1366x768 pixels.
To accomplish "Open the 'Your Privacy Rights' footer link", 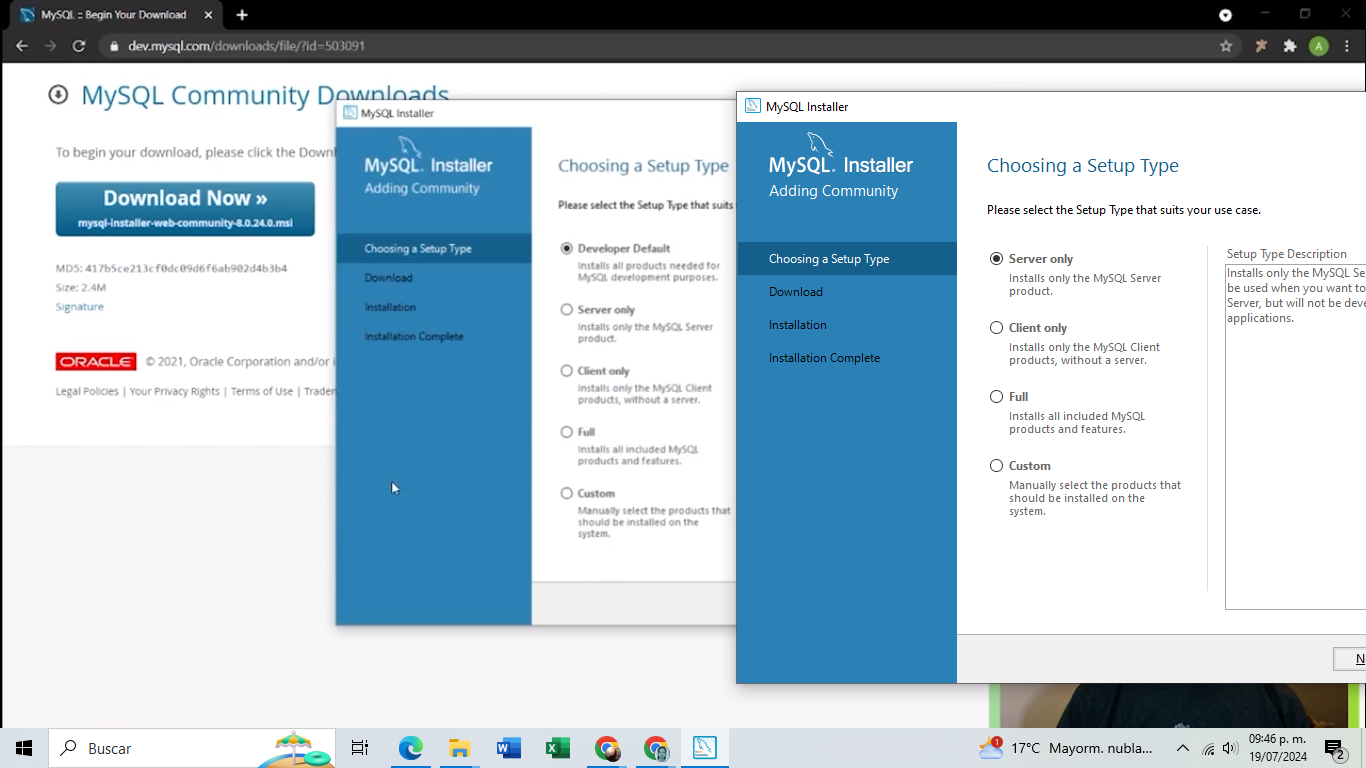I will [x=175, y=391].
